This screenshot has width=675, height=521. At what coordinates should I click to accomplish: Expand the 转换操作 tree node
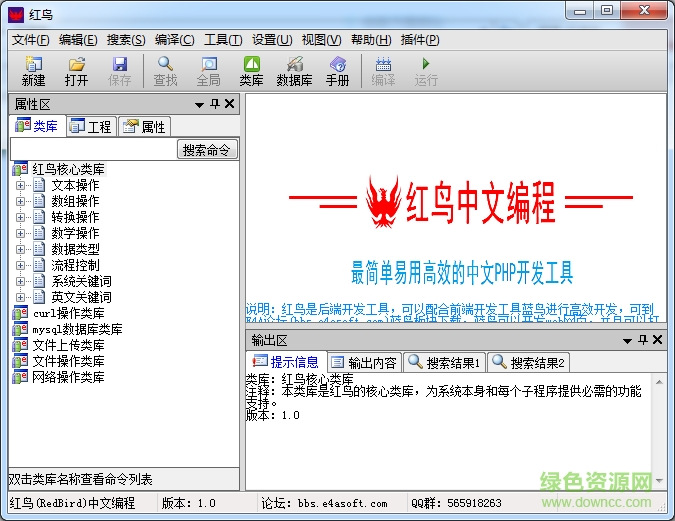[x=20, y=217]
